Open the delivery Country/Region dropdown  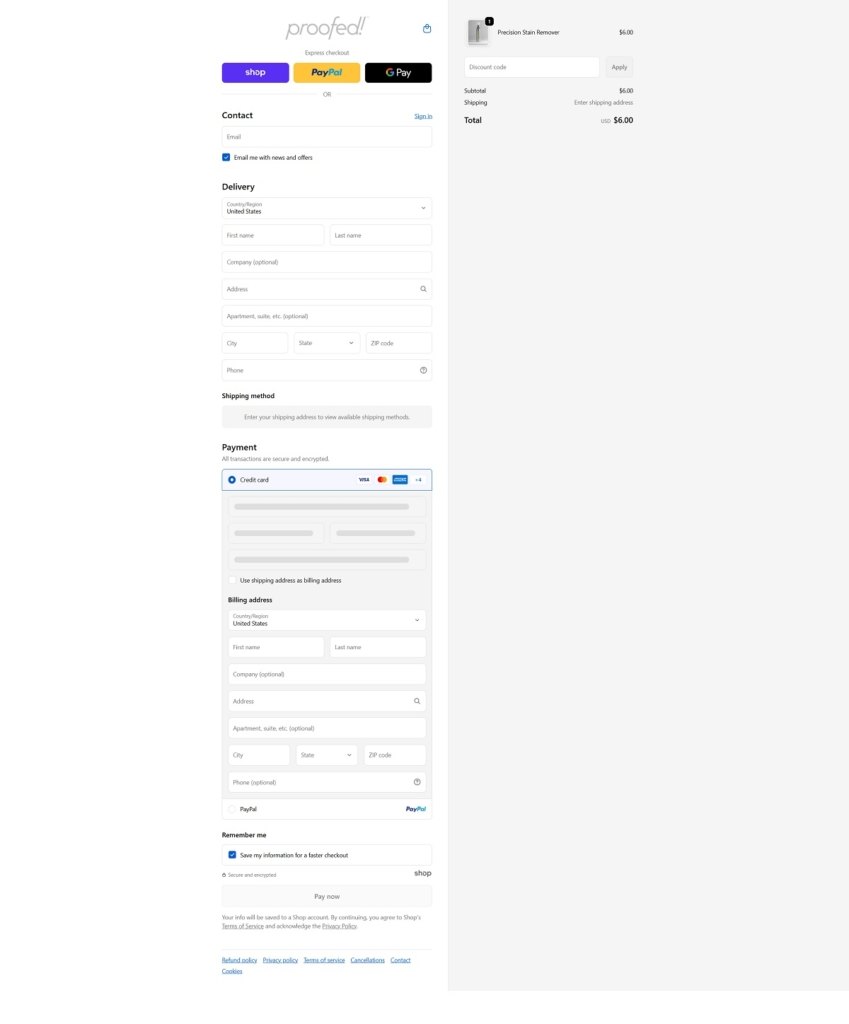326,208
